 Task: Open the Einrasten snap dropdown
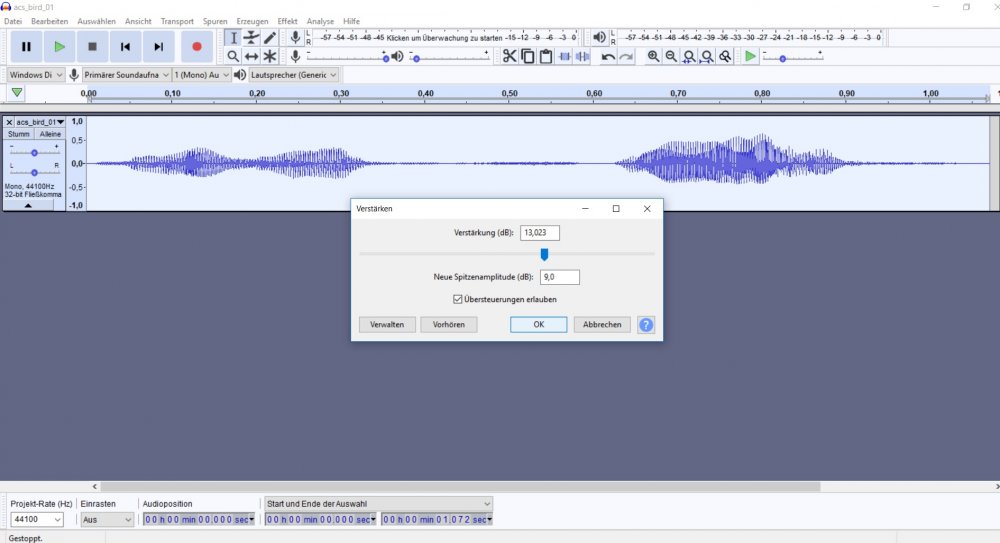click(107, 520)
